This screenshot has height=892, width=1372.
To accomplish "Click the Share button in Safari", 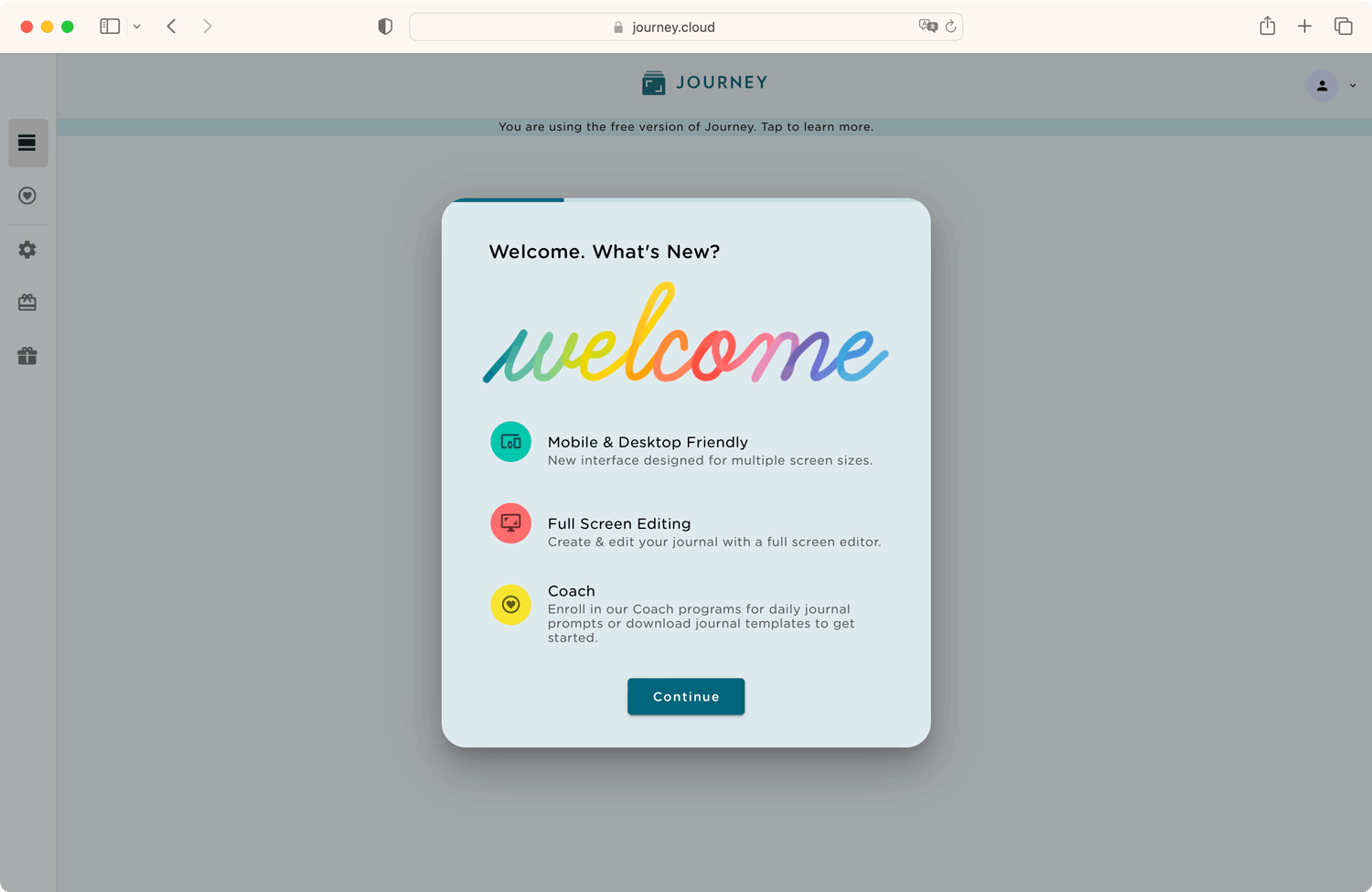I will coord(1267,27).
